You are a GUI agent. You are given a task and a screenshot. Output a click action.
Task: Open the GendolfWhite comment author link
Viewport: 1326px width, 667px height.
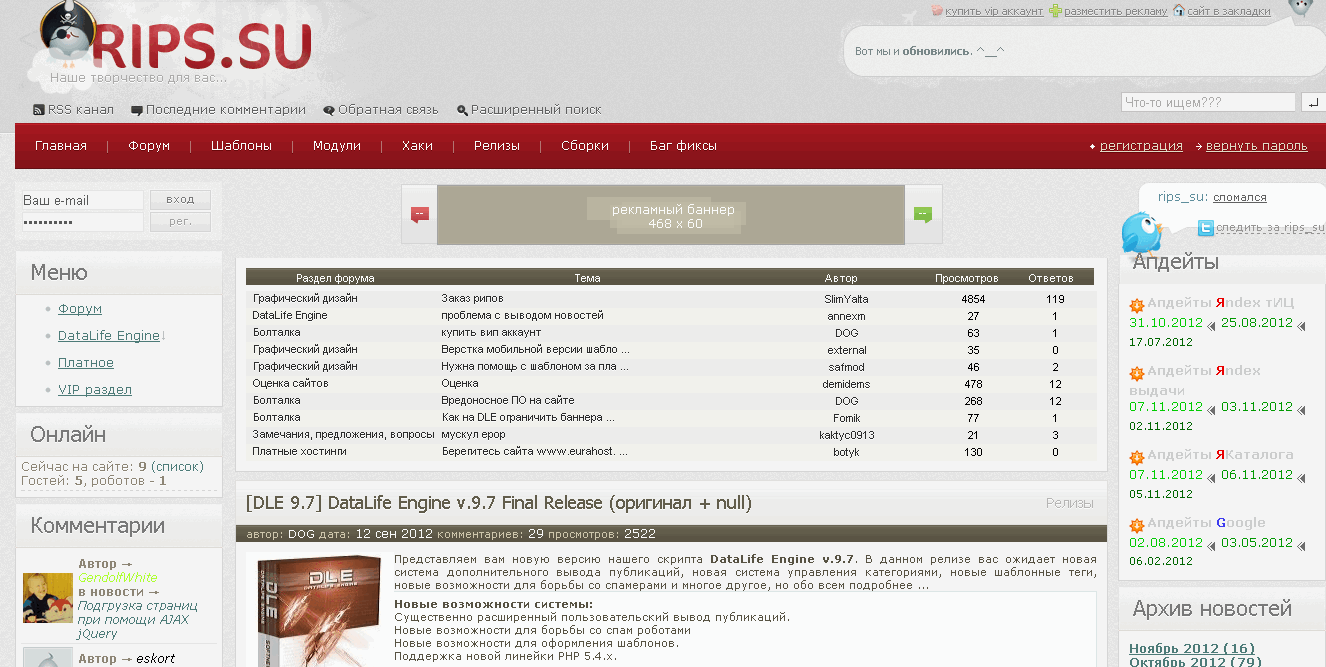118,578
